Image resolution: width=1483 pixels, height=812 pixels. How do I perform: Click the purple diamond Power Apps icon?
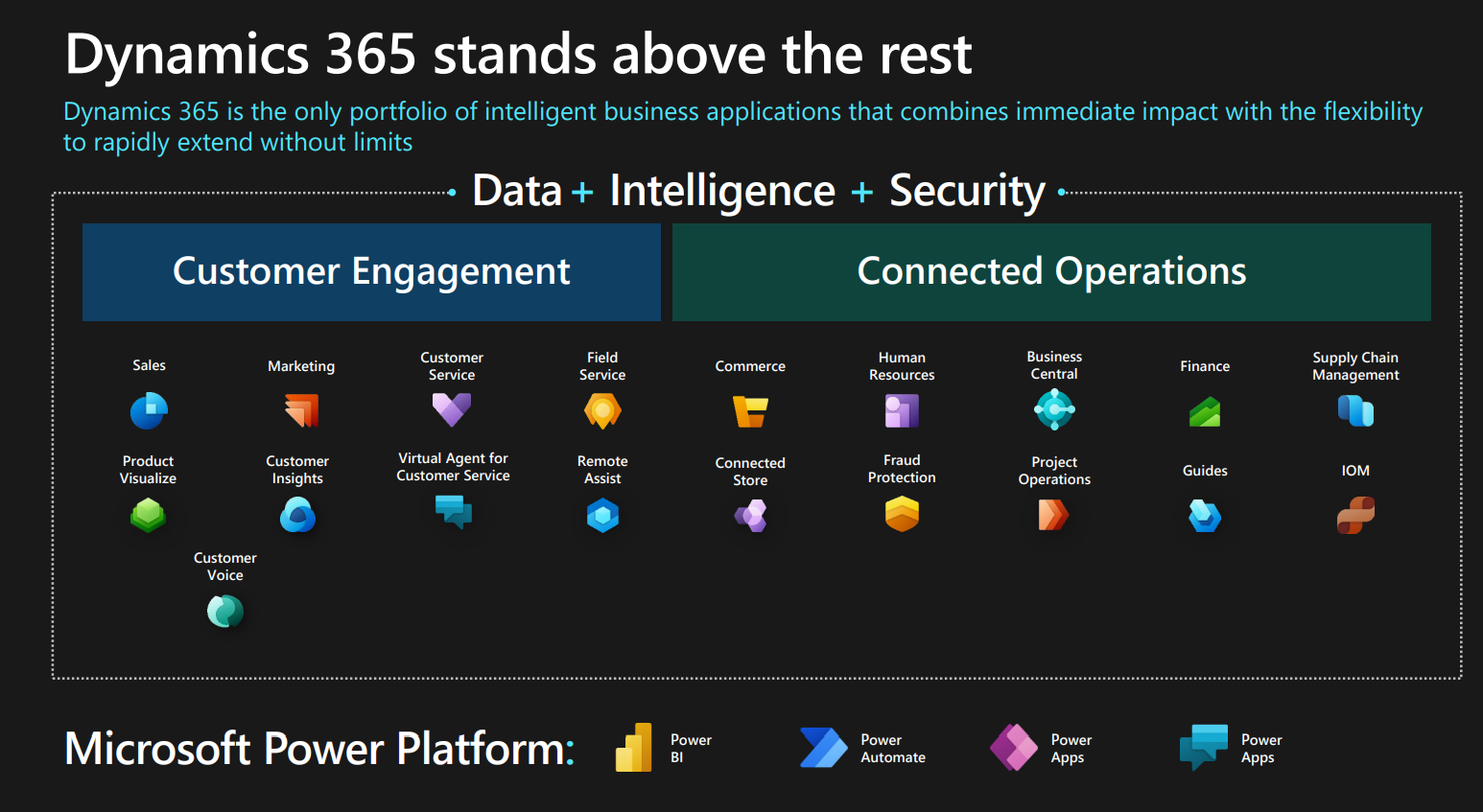(x=1014, y=748)
